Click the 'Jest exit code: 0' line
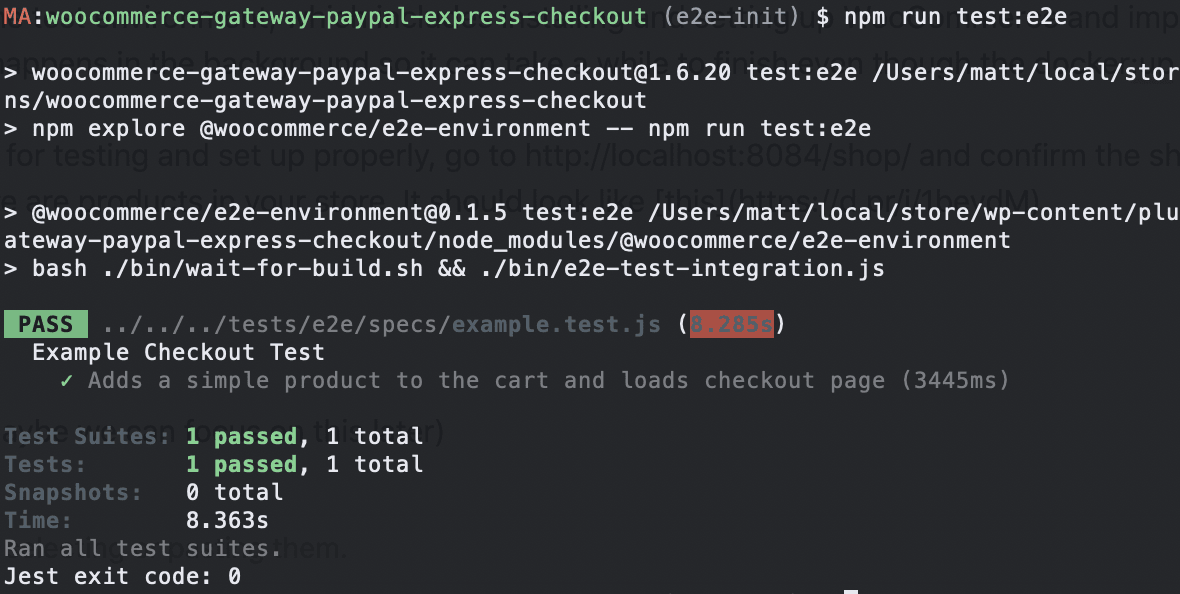Image resolution: width=1180 pixels, height=594 pixels. [x=123, y=576]
